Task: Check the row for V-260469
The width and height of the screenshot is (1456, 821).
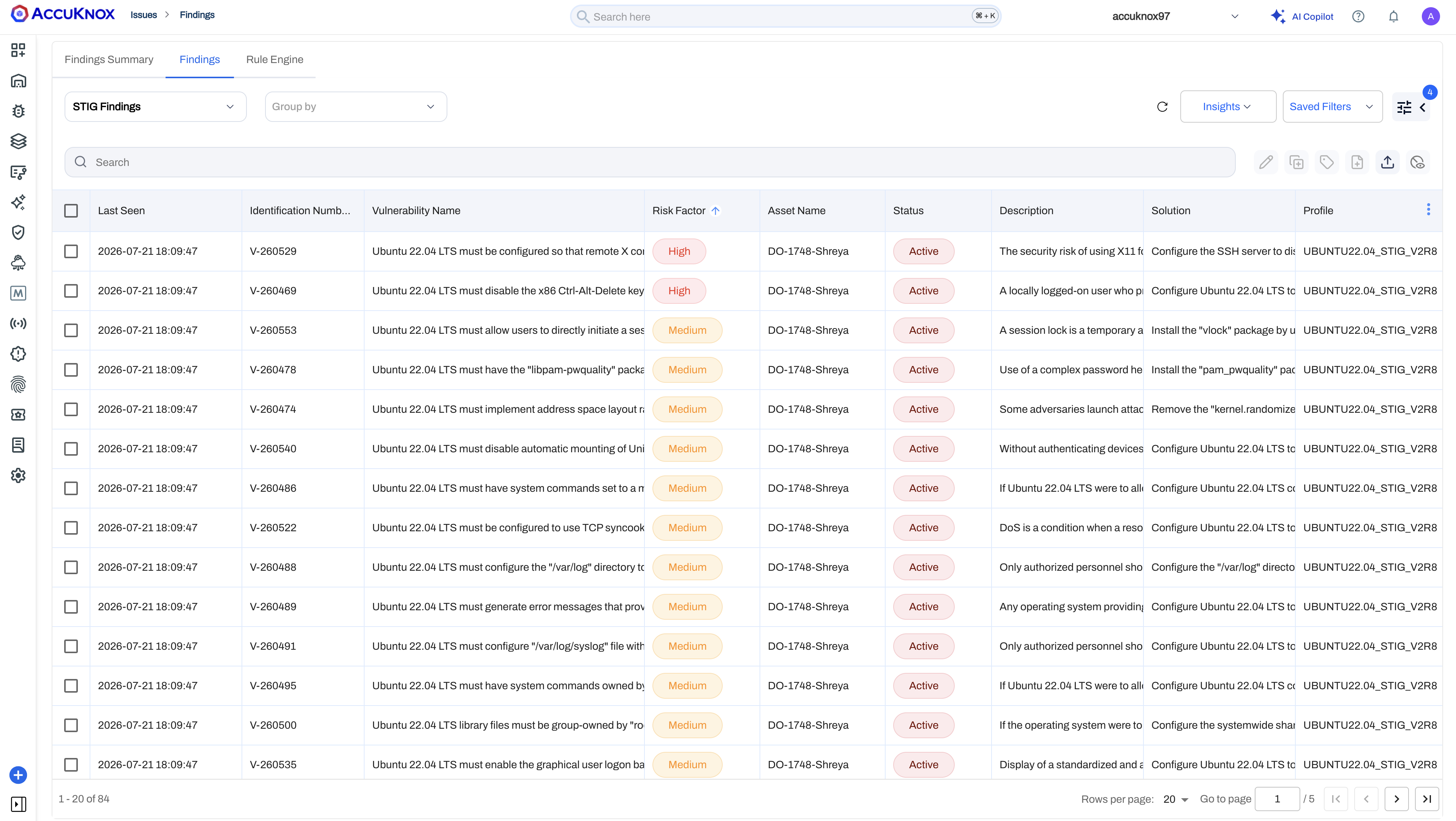Action: coord(71,291)
